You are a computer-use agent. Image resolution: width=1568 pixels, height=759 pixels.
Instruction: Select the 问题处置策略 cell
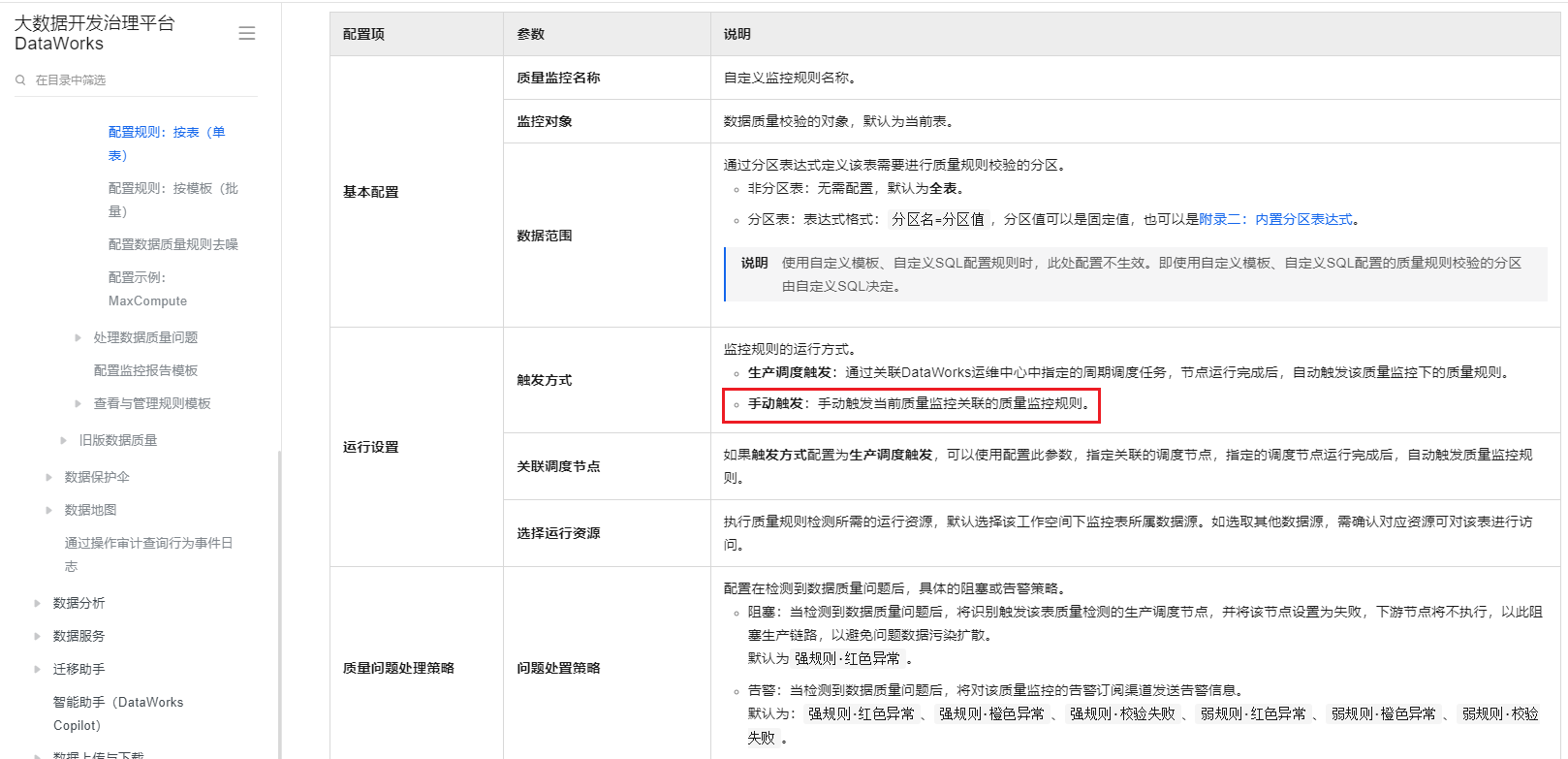click(607, 668)
